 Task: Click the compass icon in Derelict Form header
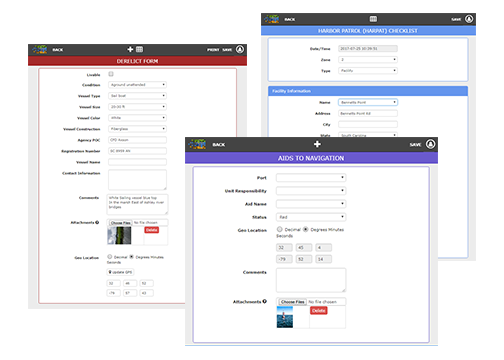pyautogui.click(x=240, y=49)
